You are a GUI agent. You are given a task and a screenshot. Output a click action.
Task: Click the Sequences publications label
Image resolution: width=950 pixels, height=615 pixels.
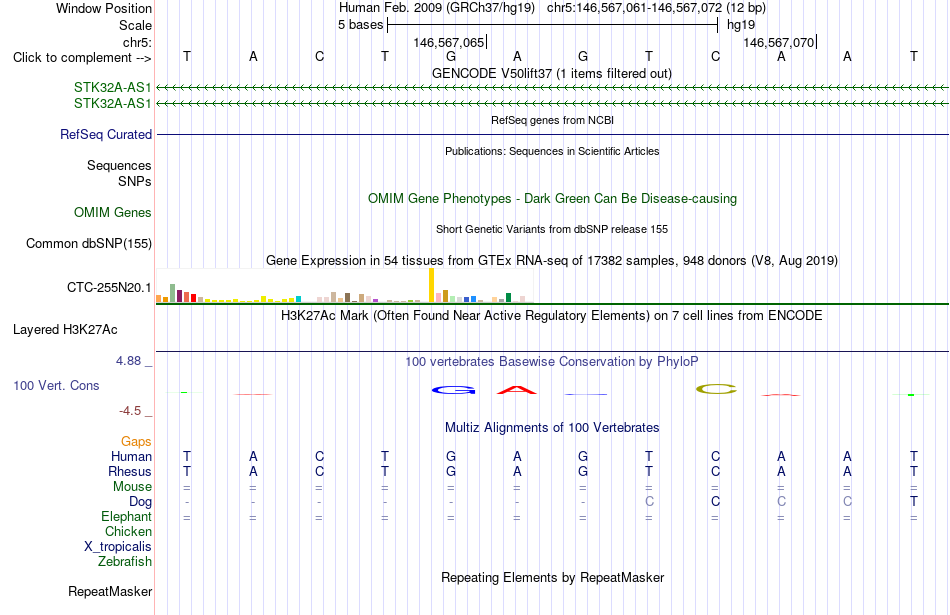(x=119, y=165)
